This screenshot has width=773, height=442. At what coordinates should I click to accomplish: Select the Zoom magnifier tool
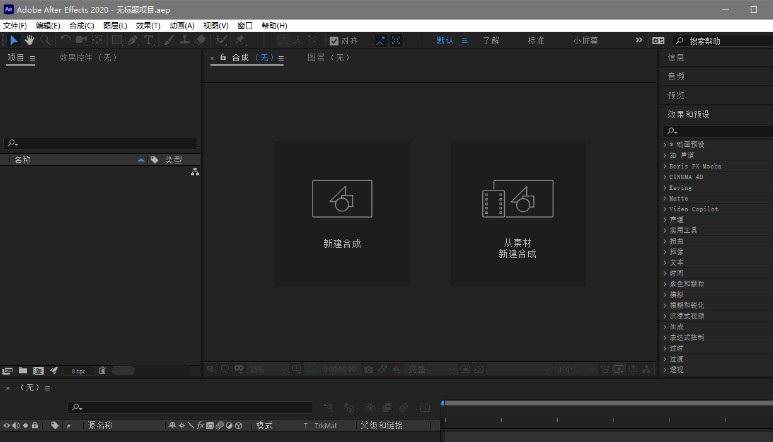46,41
